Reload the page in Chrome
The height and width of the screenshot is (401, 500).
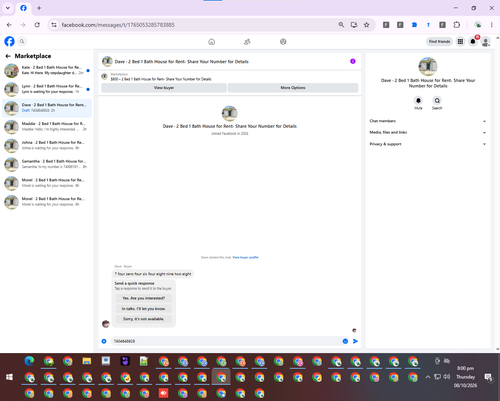coord(37,25)
